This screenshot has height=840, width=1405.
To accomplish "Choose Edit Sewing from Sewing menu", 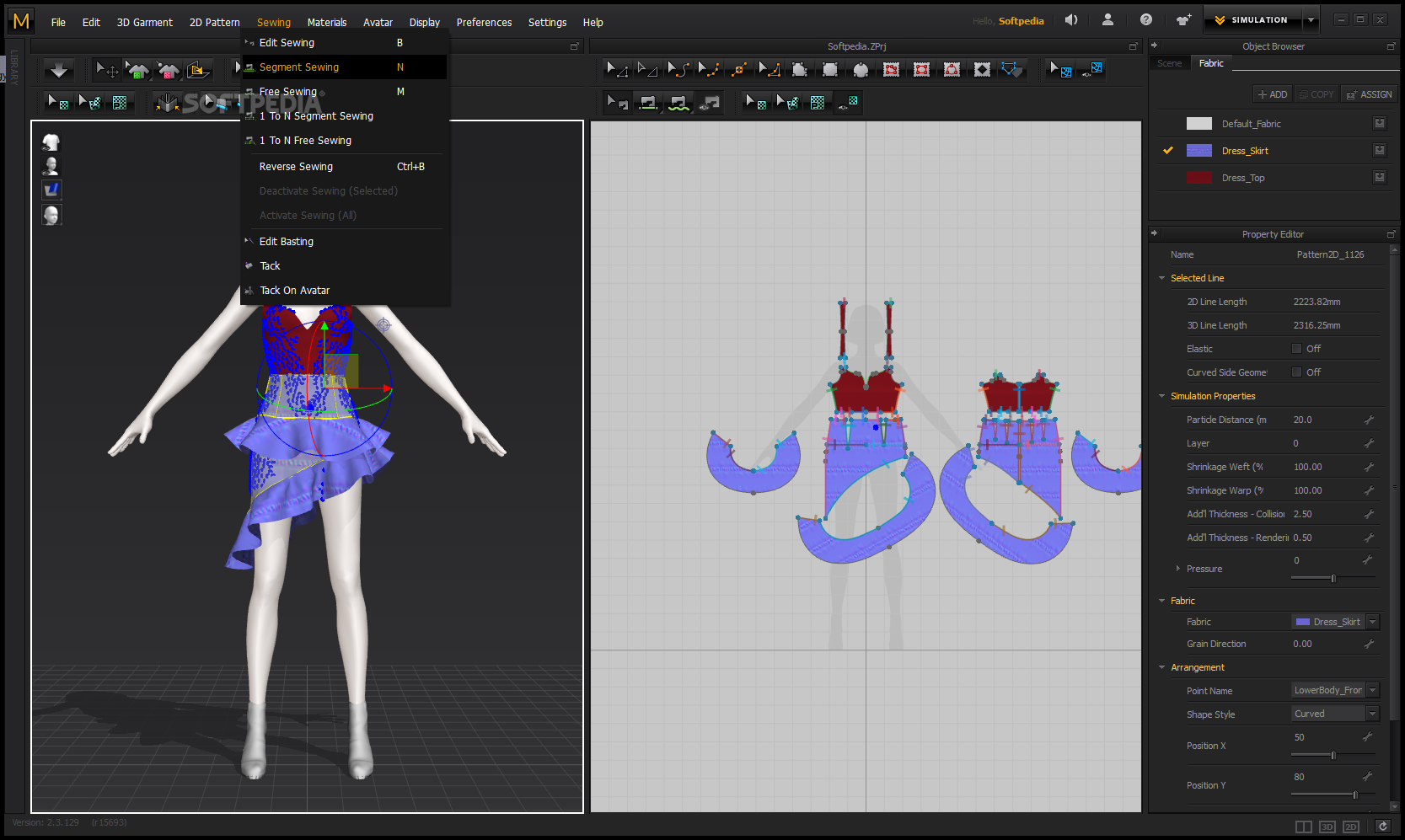I will pyautogui.click(x=344, y=43).
